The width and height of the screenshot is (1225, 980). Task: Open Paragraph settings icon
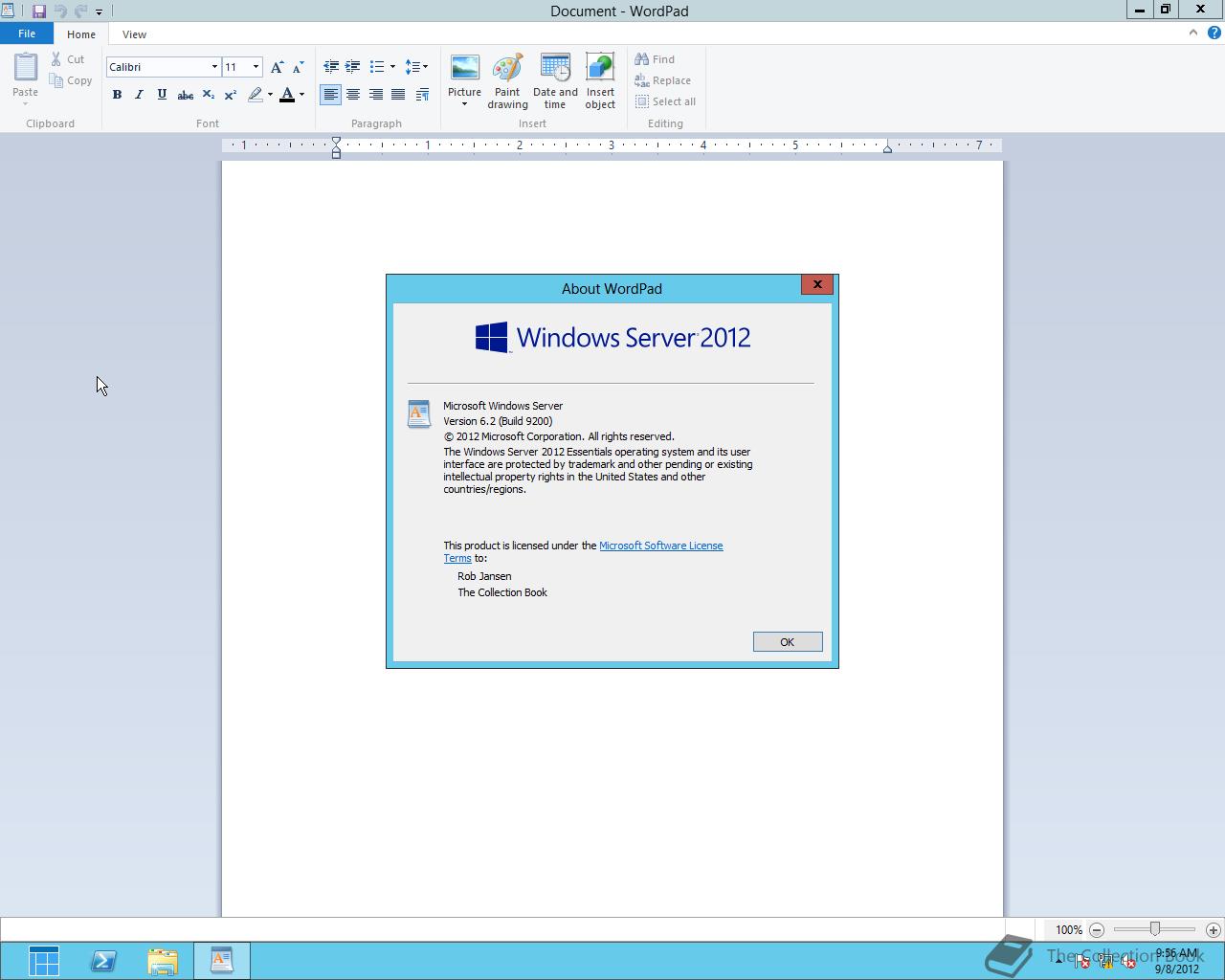pyautogui.click(x=422, y=95)
